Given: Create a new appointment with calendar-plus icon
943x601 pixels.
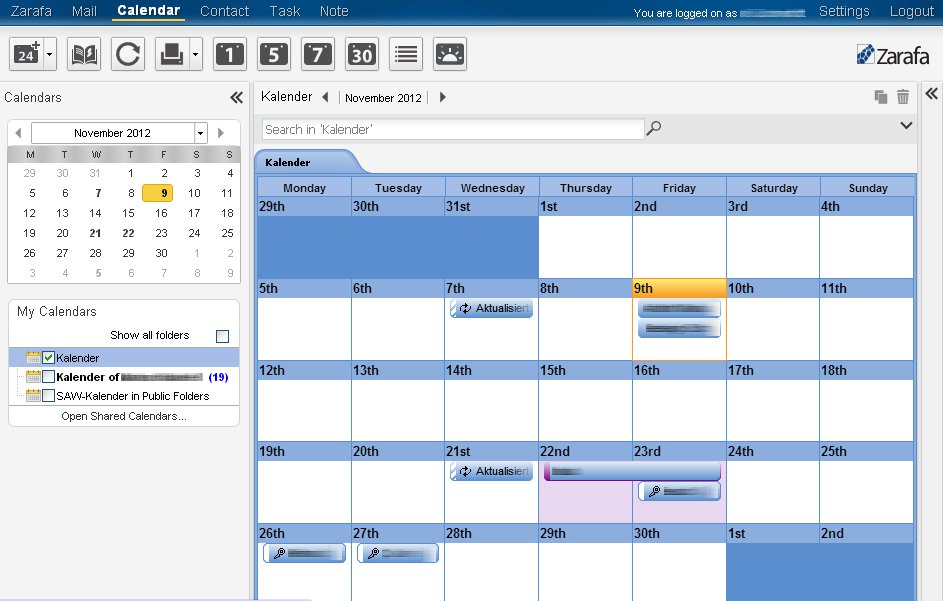Looking at the screenshot, I should pyautogui.click(x=26, y=54).
